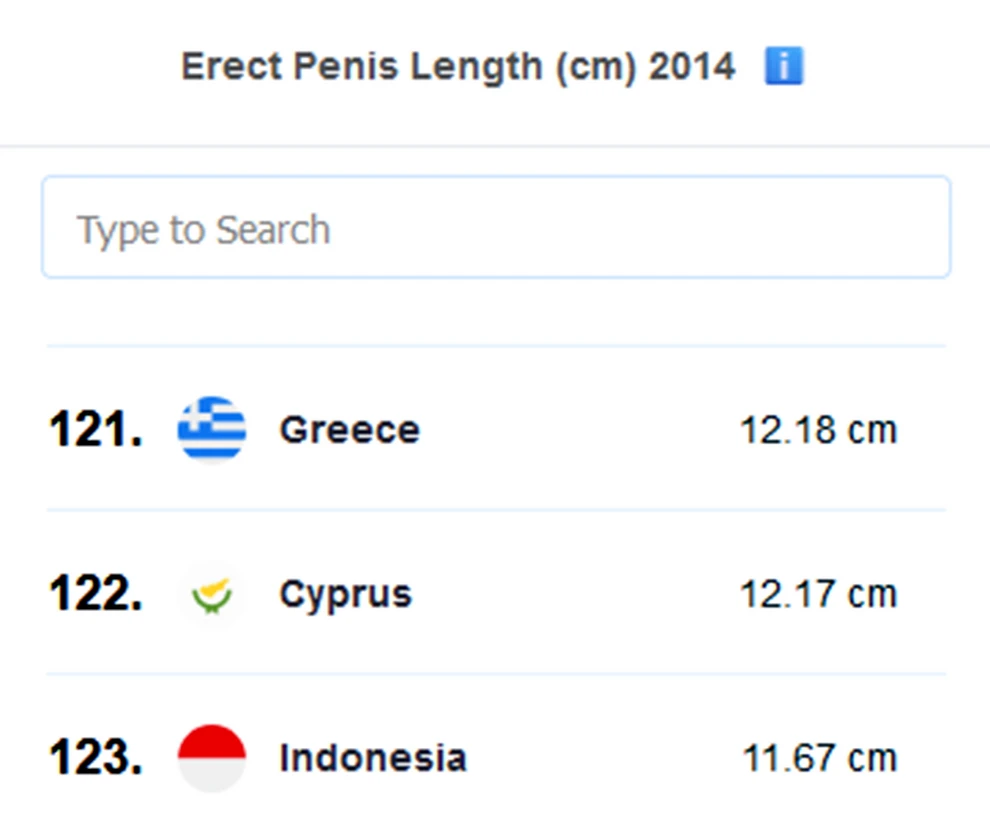The image size is (990, 834).
Task: Open the Greece country link
Action: (x=349, y=430)
